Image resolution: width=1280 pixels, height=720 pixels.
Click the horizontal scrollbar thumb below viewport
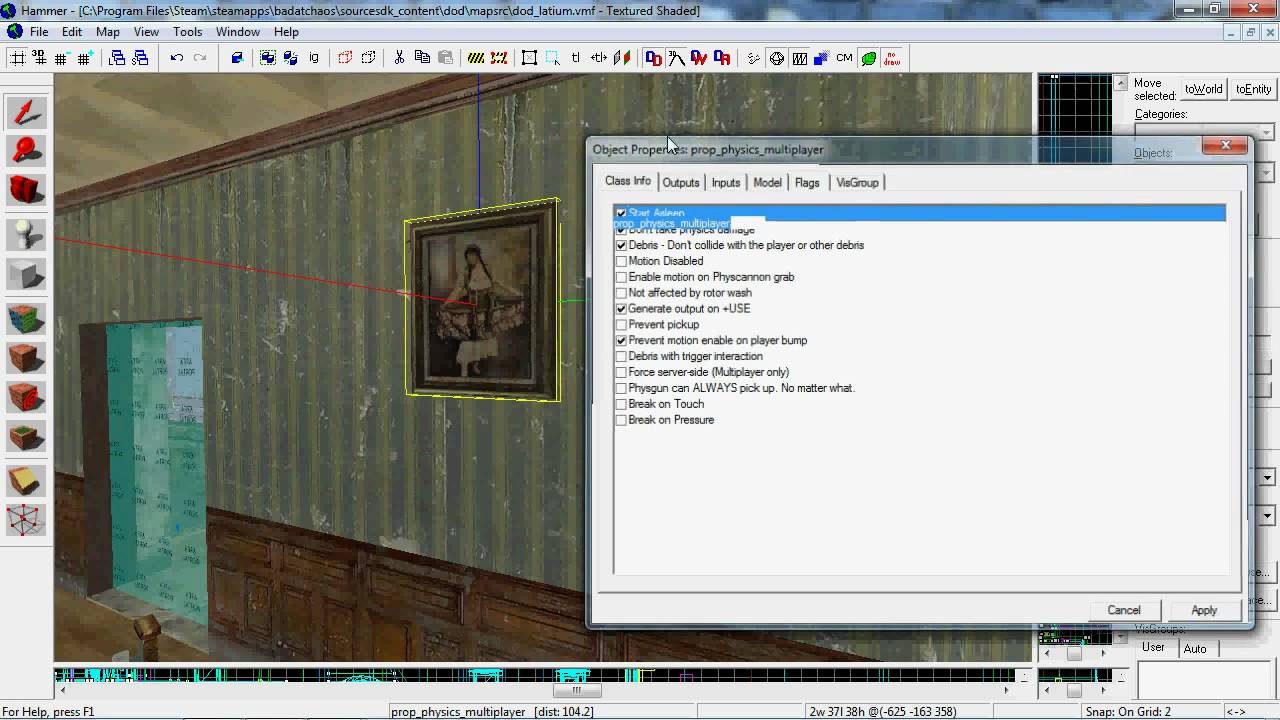576,690
